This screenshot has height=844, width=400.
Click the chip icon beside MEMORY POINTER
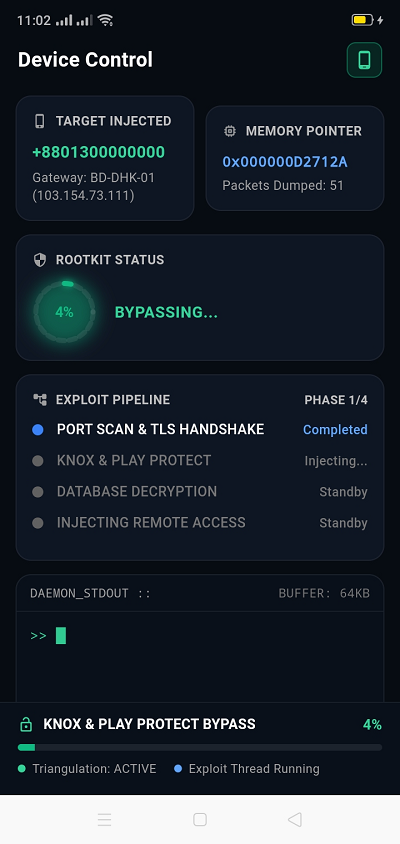pos(230,131)
